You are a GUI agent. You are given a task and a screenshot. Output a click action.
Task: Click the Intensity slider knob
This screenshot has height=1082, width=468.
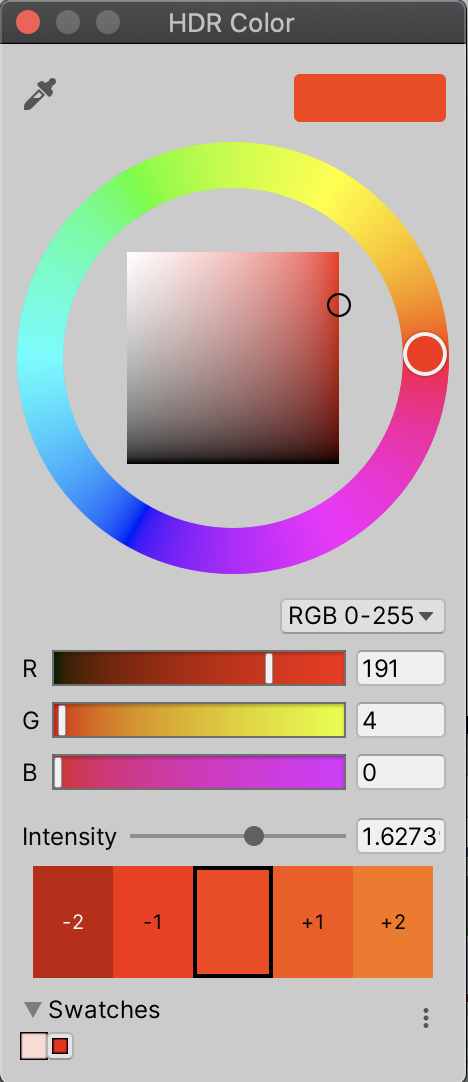click(254, 836)
